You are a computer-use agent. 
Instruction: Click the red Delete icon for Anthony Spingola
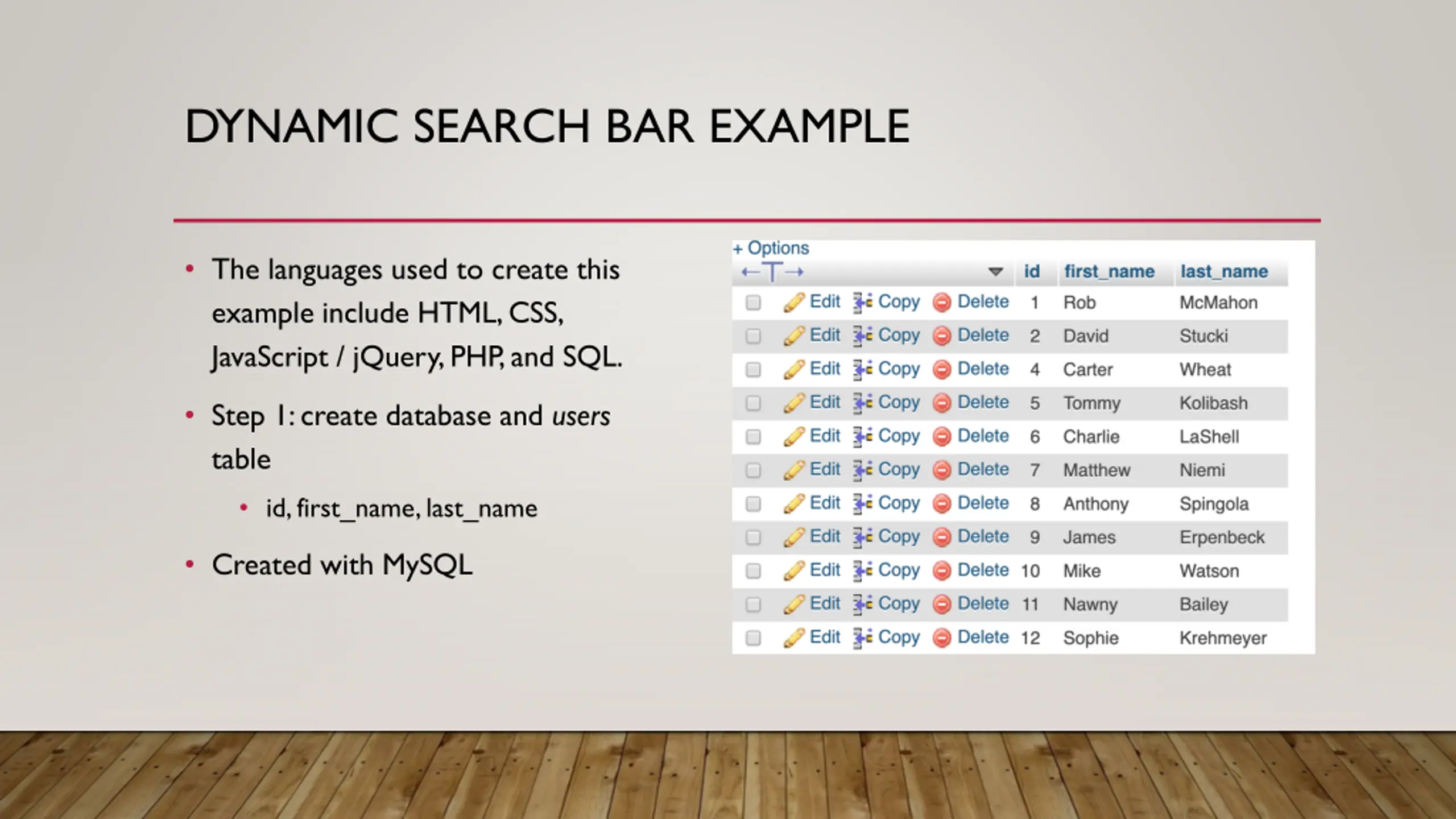pos(942,504)
